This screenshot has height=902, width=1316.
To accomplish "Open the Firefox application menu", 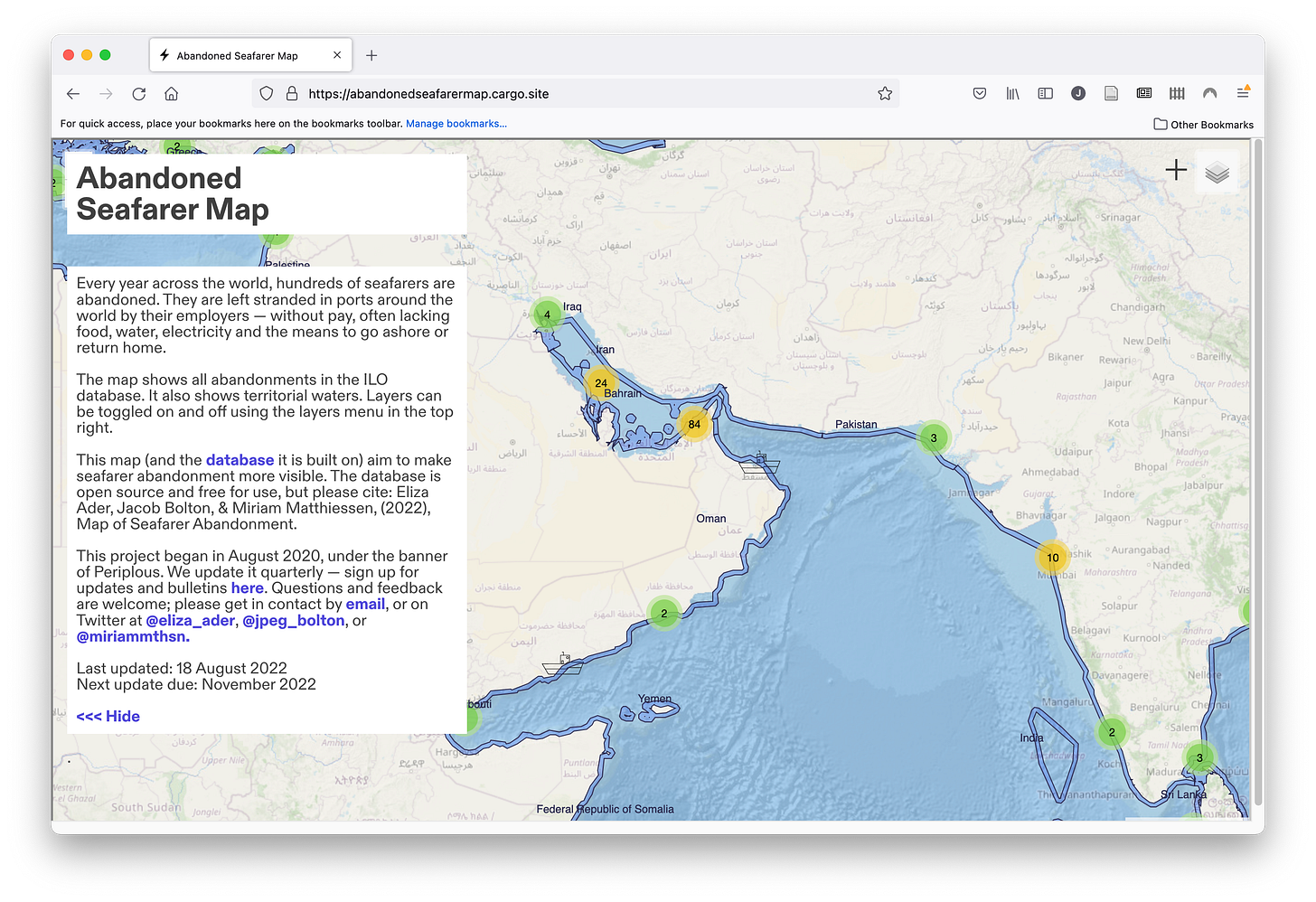I will point(1243,93).
